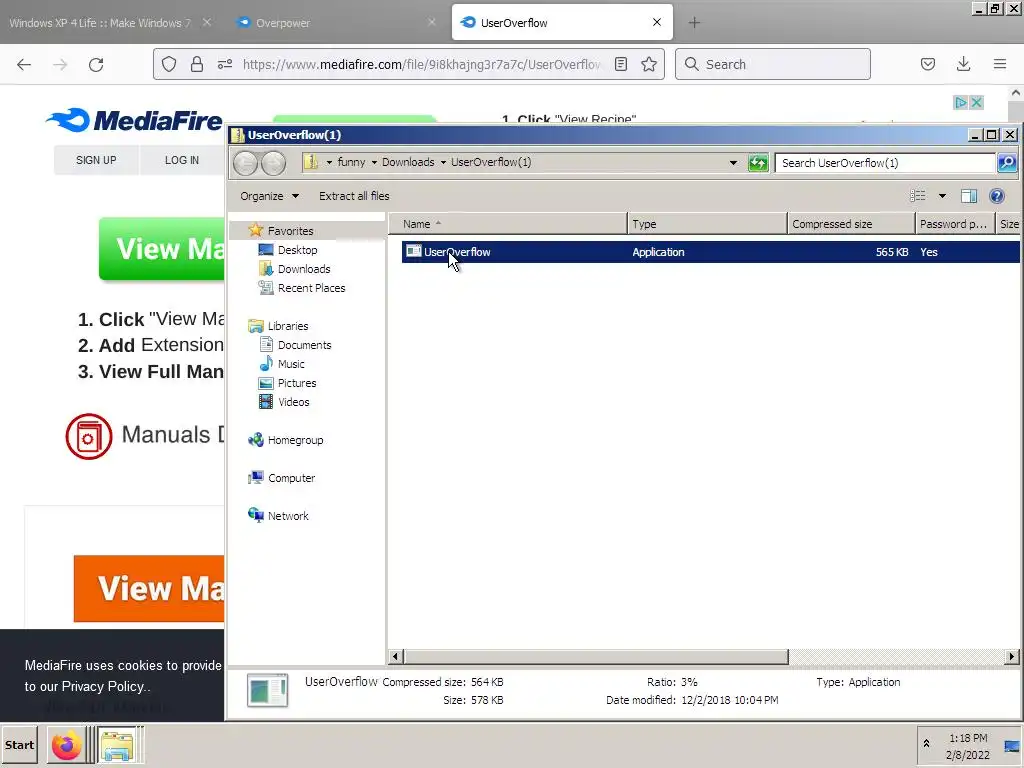The width and height of the screenshot is (1024, 768).
Task: Open site permissions icon in address bar
Action: [225, 64]
